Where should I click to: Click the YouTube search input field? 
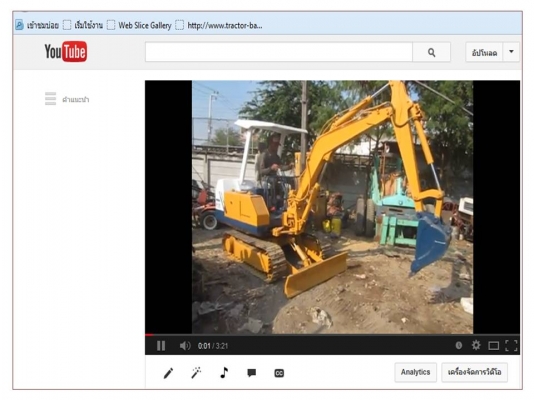point(279,52)
